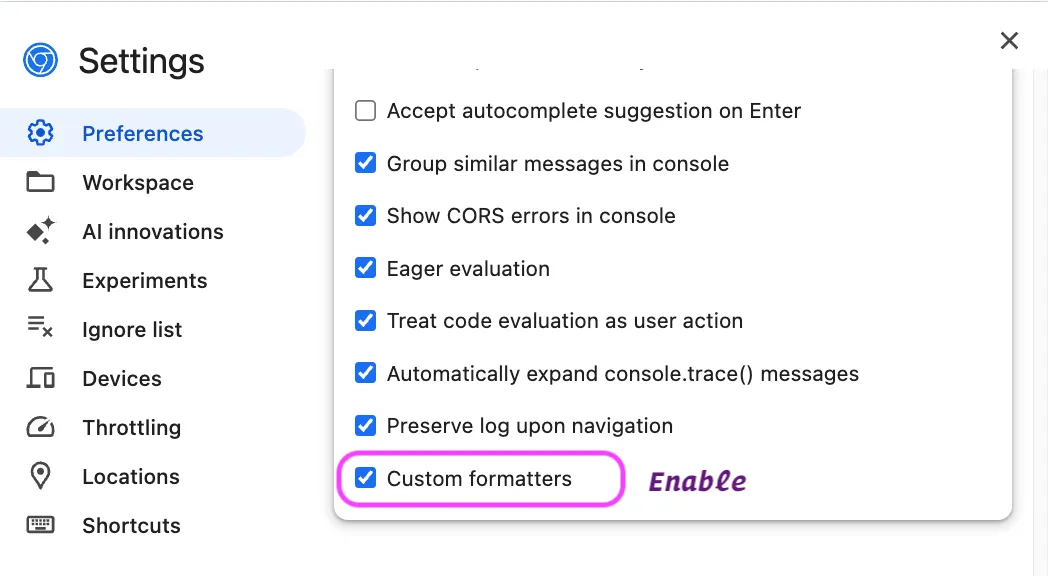Click the Shortcuts keyboard icon
The width and height of the screenshot is (1048, 576).
click(40, 525)
